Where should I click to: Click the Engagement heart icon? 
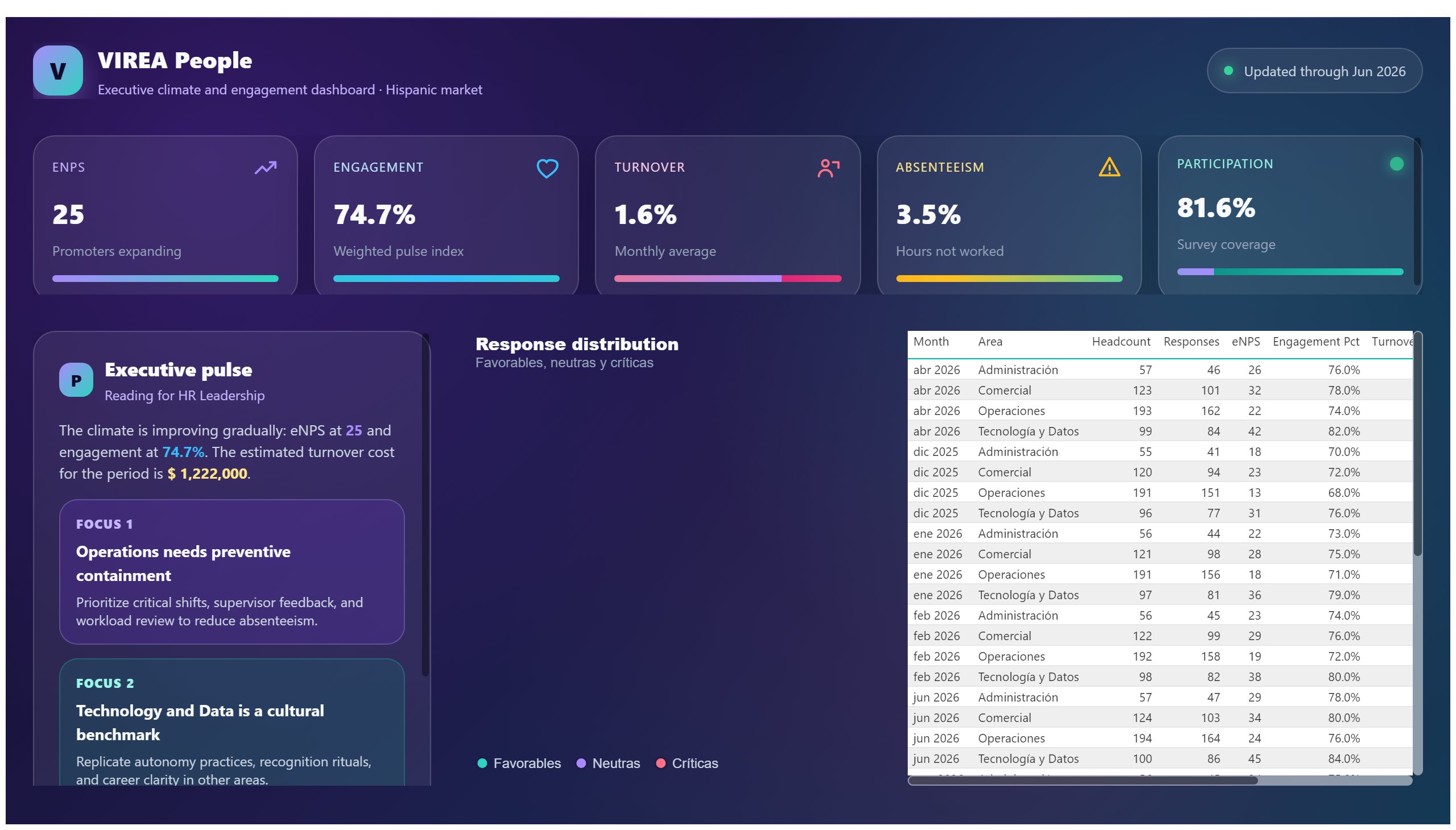(547, 168)
